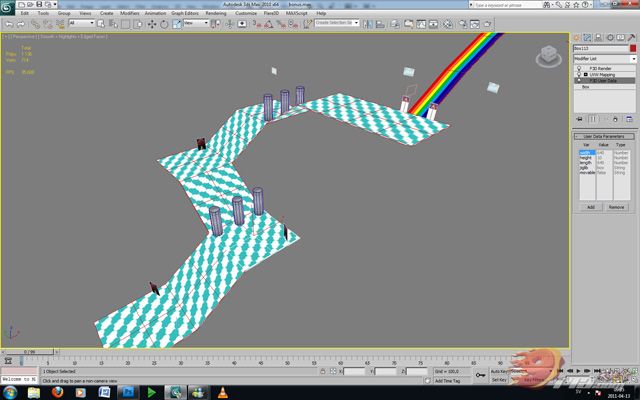Switch to the Hierarchy command panel

tap(598, 37)
